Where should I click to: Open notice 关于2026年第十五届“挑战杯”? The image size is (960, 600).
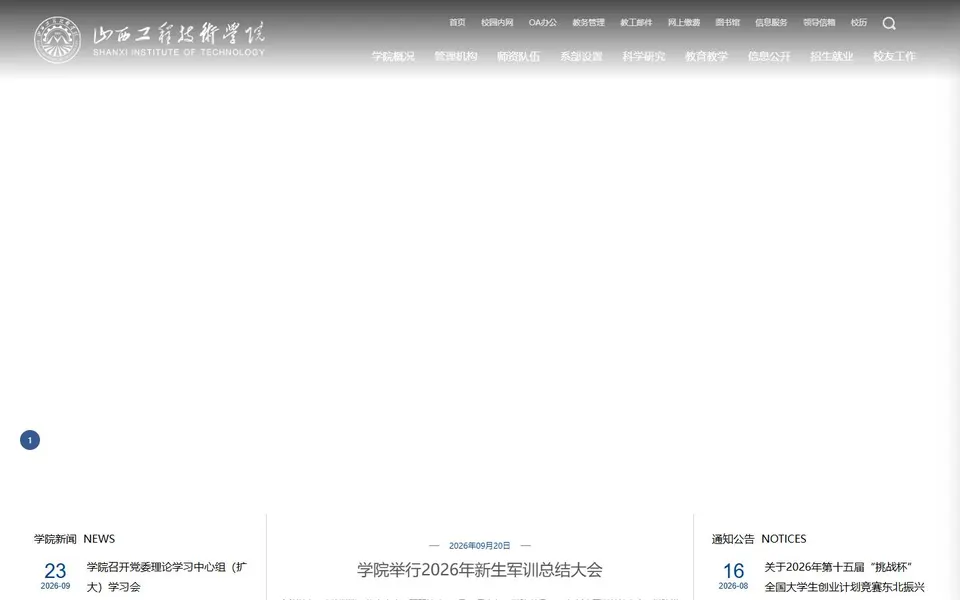tap(844, 577)
